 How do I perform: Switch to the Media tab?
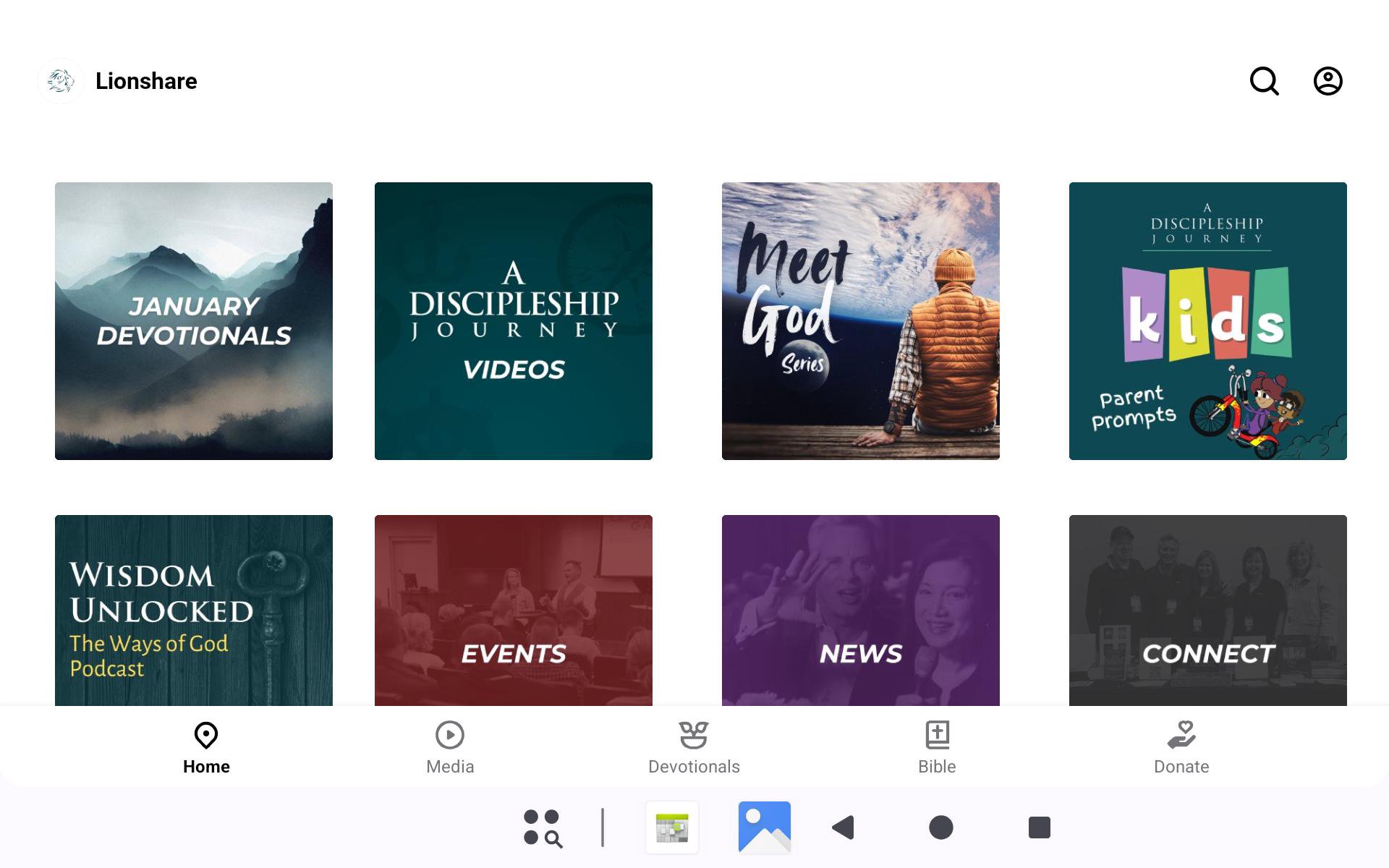click(449, 747)
